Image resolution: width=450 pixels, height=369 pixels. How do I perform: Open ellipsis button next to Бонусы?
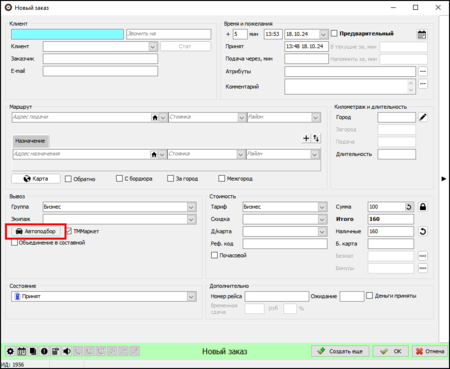tap(423, 268)
